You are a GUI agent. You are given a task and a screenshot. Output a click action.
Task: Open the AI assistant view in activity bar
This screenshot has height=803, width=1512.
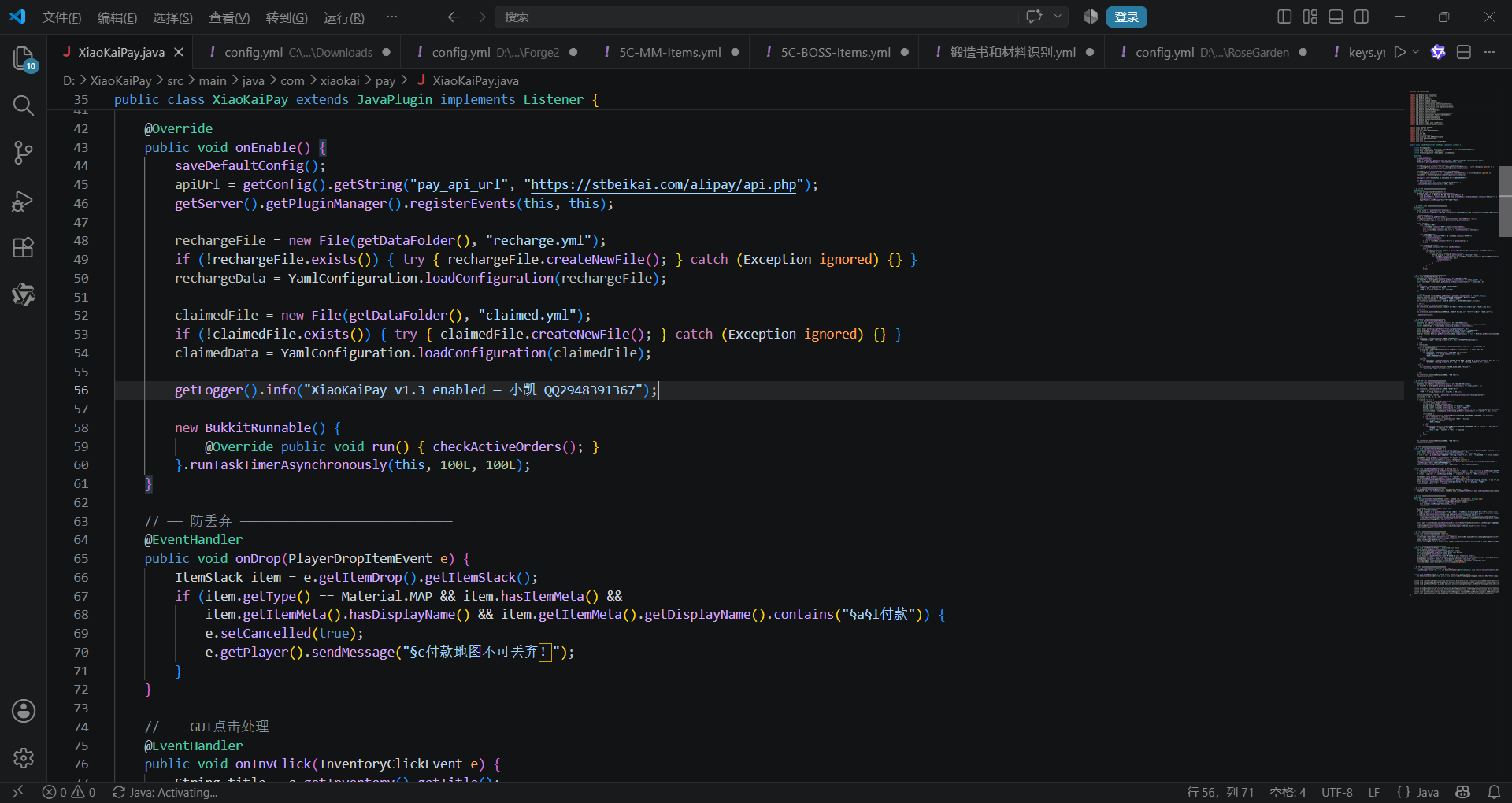pyautogui.click(x=24, y=294)
